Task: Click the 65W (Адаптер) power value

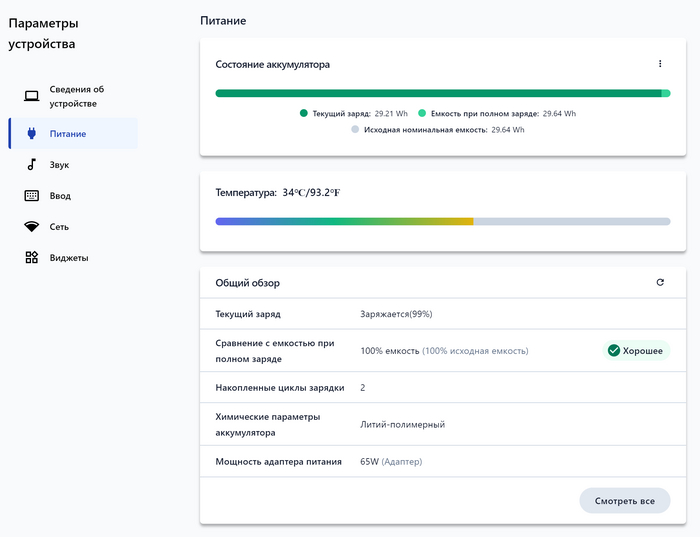Action: click(x=390, y=462)
